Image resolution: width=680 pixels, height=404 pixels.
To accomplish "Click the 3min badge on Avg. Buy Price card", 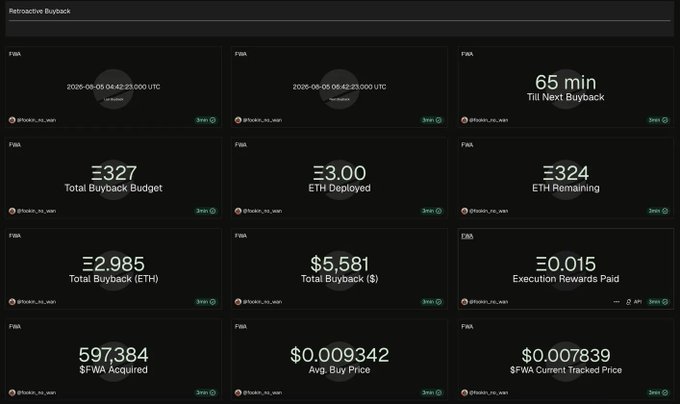I will coord(432,393).
